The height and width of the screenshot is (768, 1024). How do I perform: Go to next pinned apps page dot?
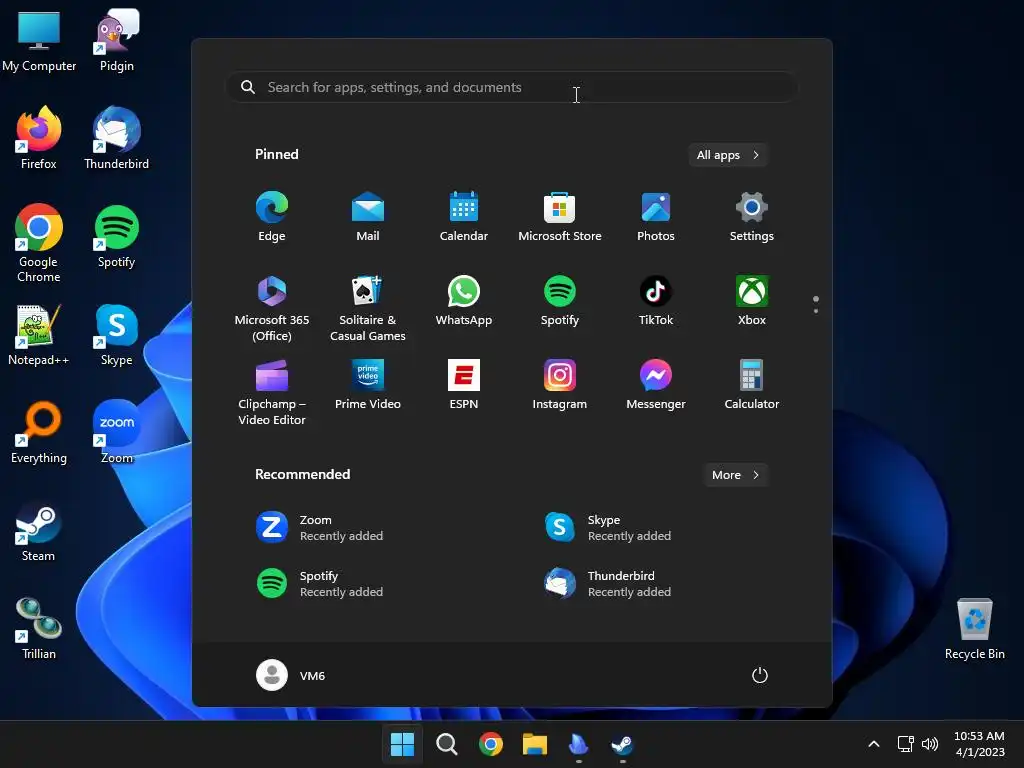[816, 311]
